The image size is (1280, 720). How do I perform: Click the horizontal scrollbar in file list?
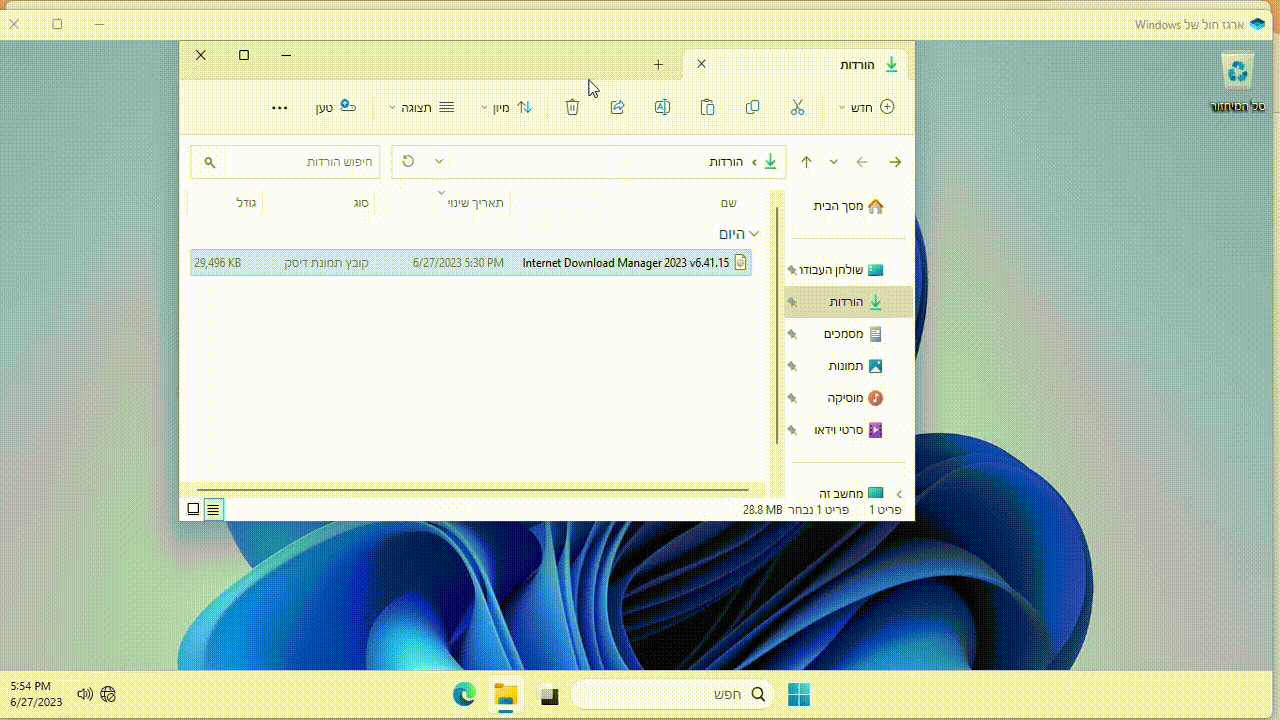[x=474, y=490]
